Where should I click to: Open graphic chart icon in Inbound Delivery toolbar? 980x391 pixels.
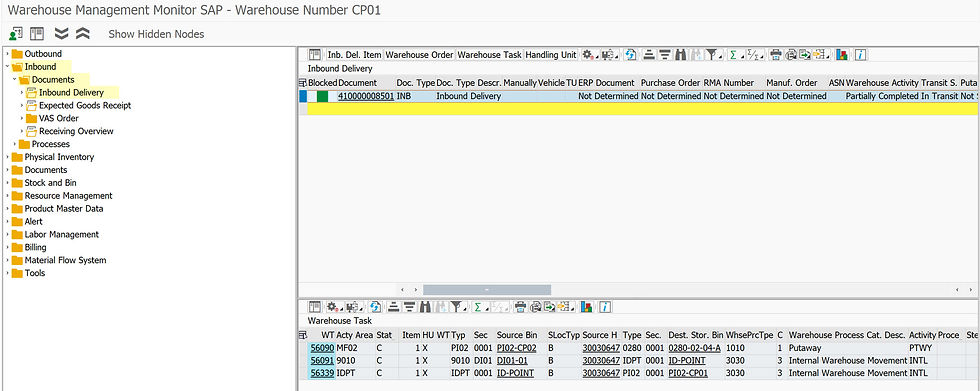click(841, 54)
